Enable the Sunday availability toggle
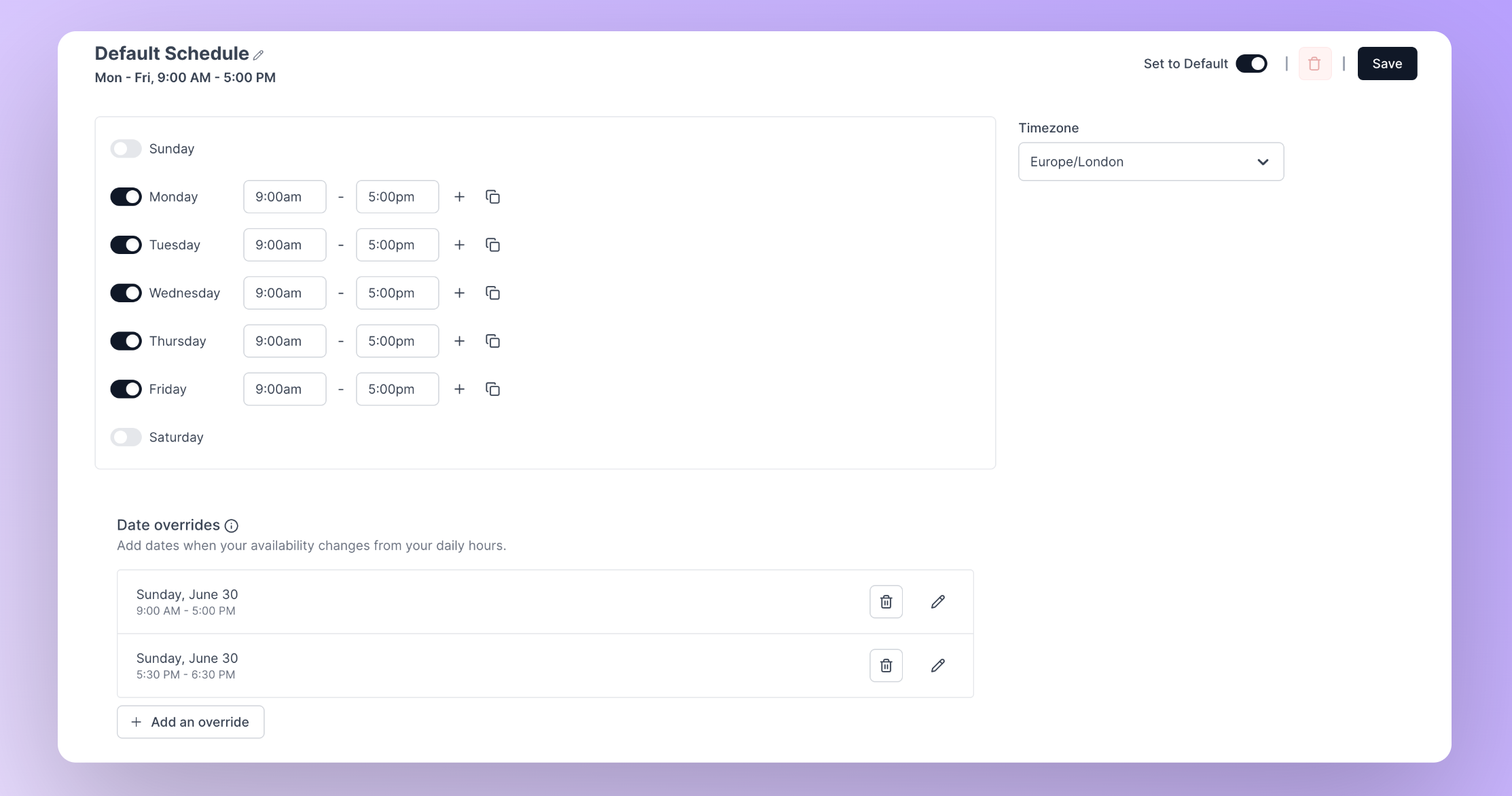The image size is (1512, 796). tap(126, 149)
